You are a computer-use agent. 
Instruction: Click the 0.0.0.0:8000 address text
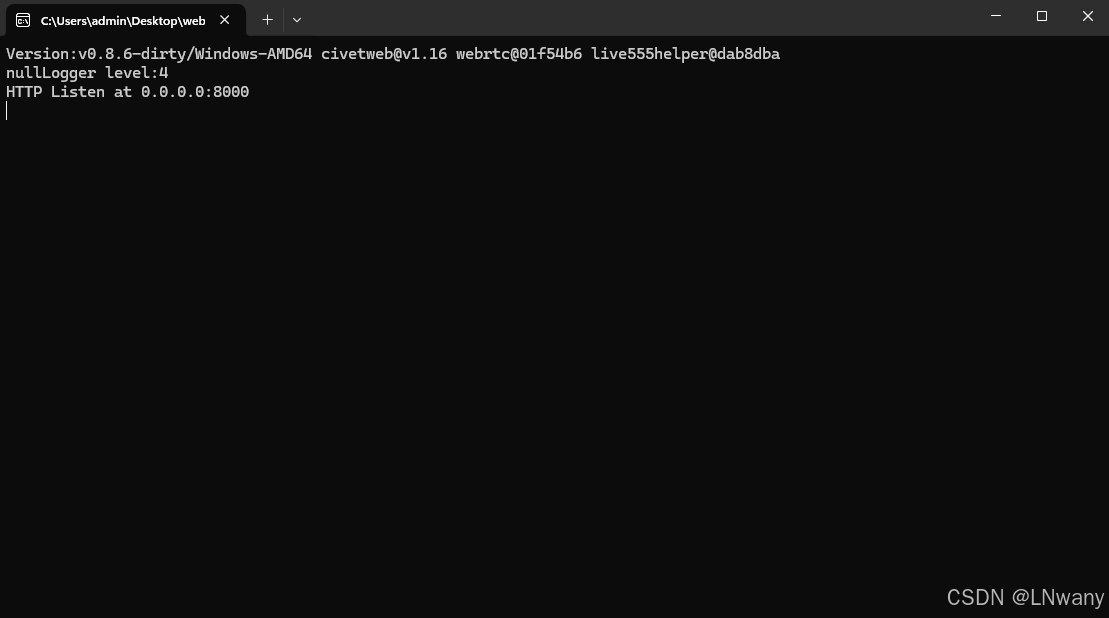coord(195,92)
